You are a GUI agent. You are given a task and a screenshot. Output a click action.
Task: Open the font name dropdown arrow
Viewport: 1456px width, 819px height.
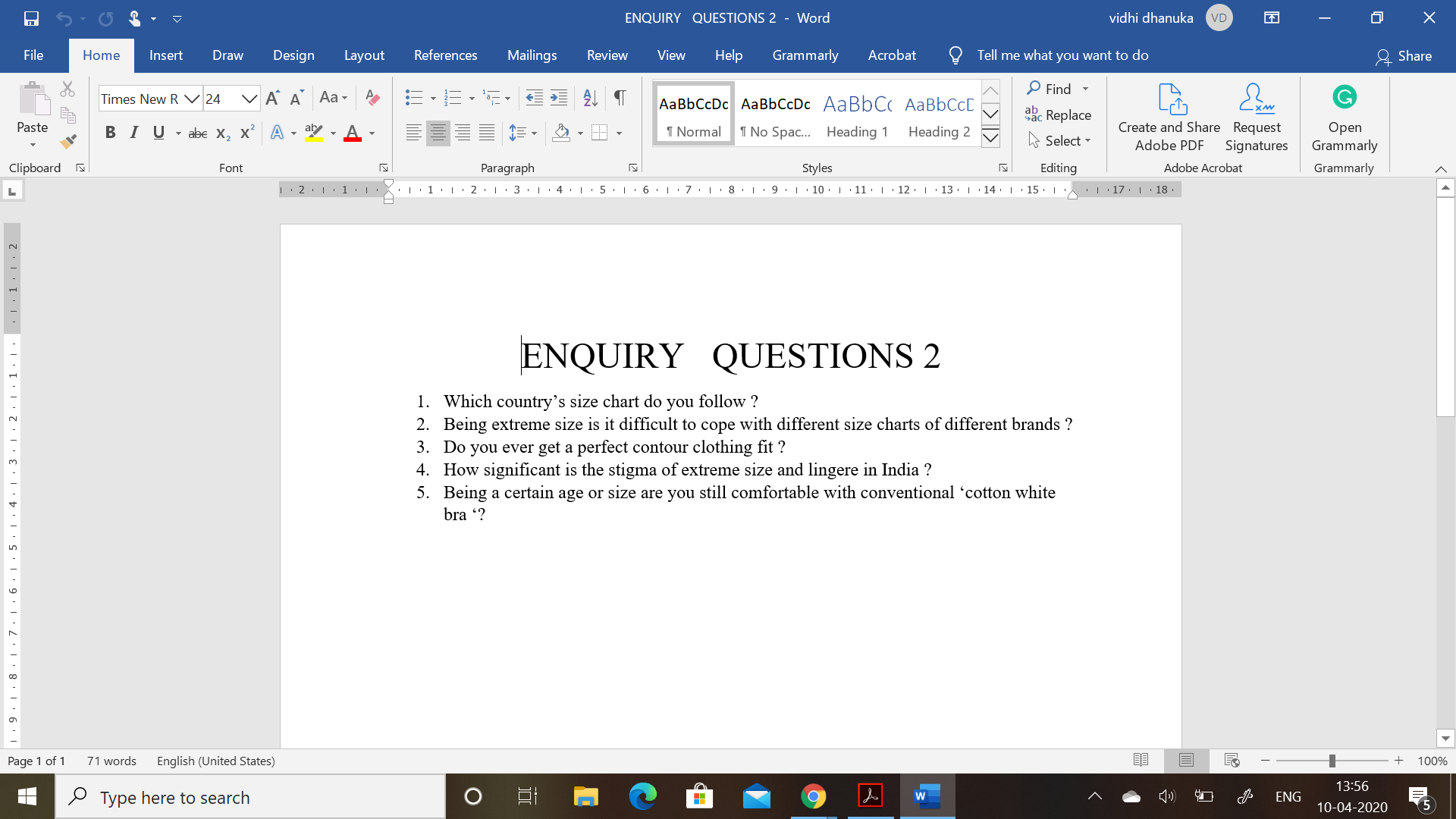click(192, 99)
